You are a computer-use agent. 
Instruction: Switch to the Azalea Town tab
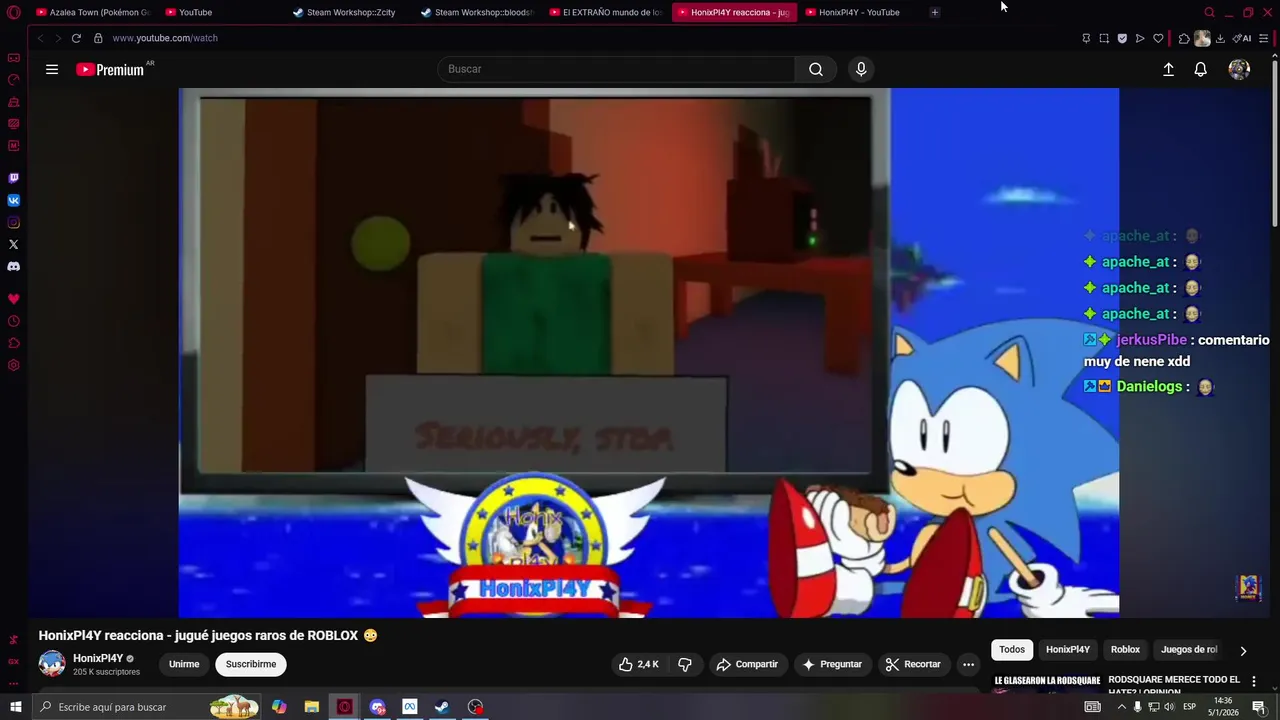[x=93, y=12]
